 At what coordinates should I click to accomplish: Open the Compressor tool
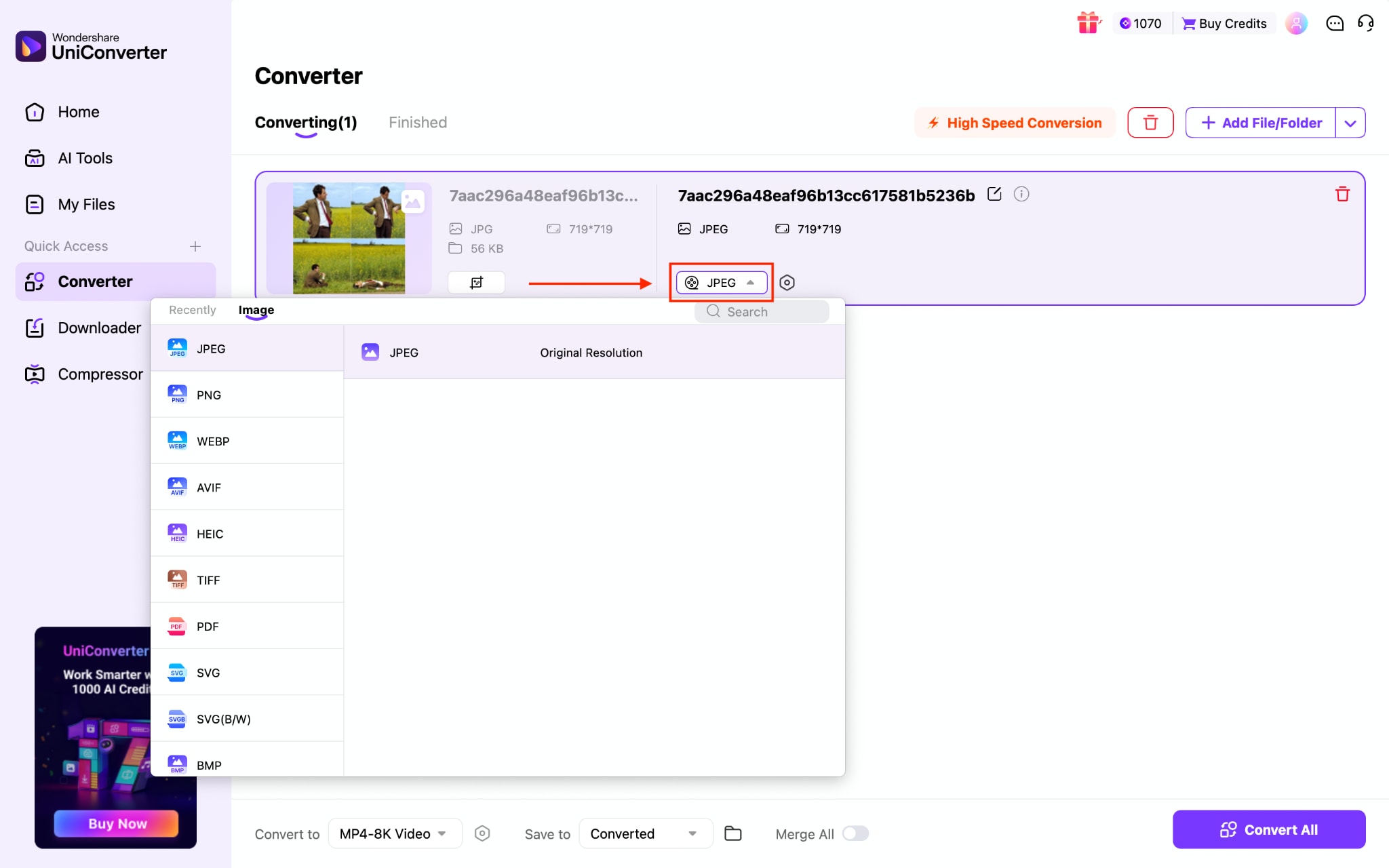(100, 374)
